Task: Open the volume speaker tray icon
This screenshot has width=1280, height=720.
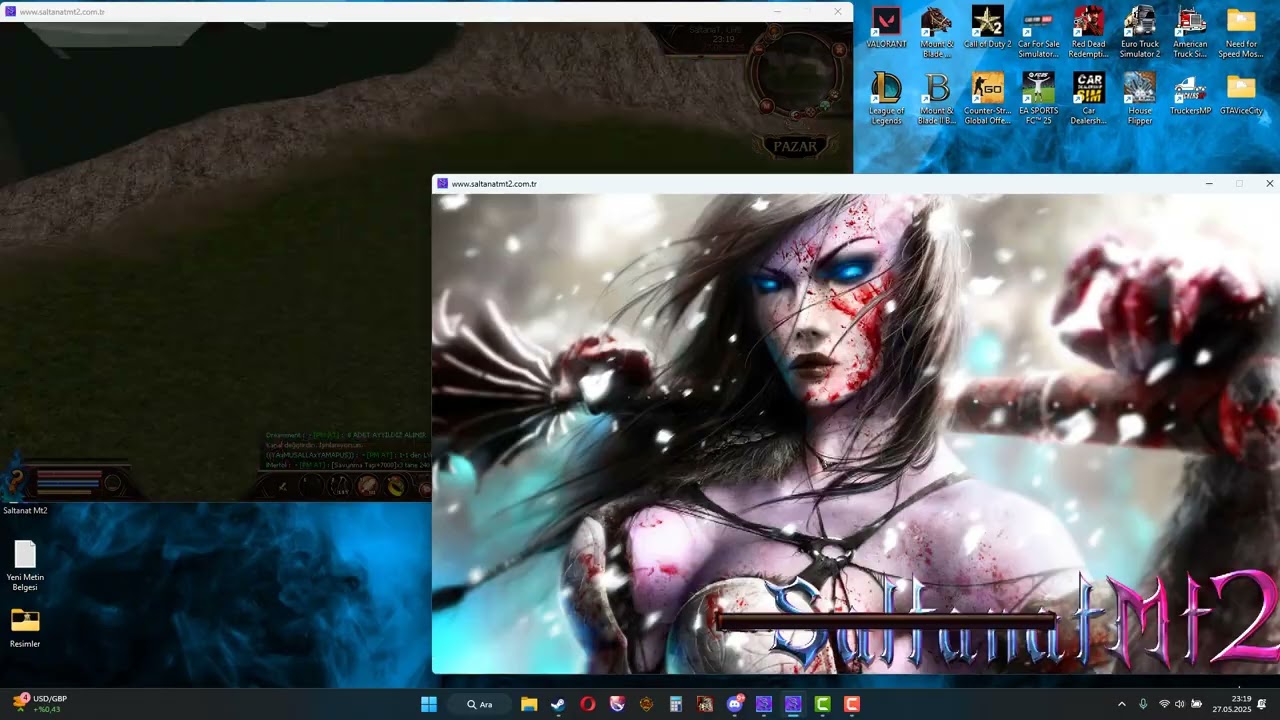Action: (1180, 704)
